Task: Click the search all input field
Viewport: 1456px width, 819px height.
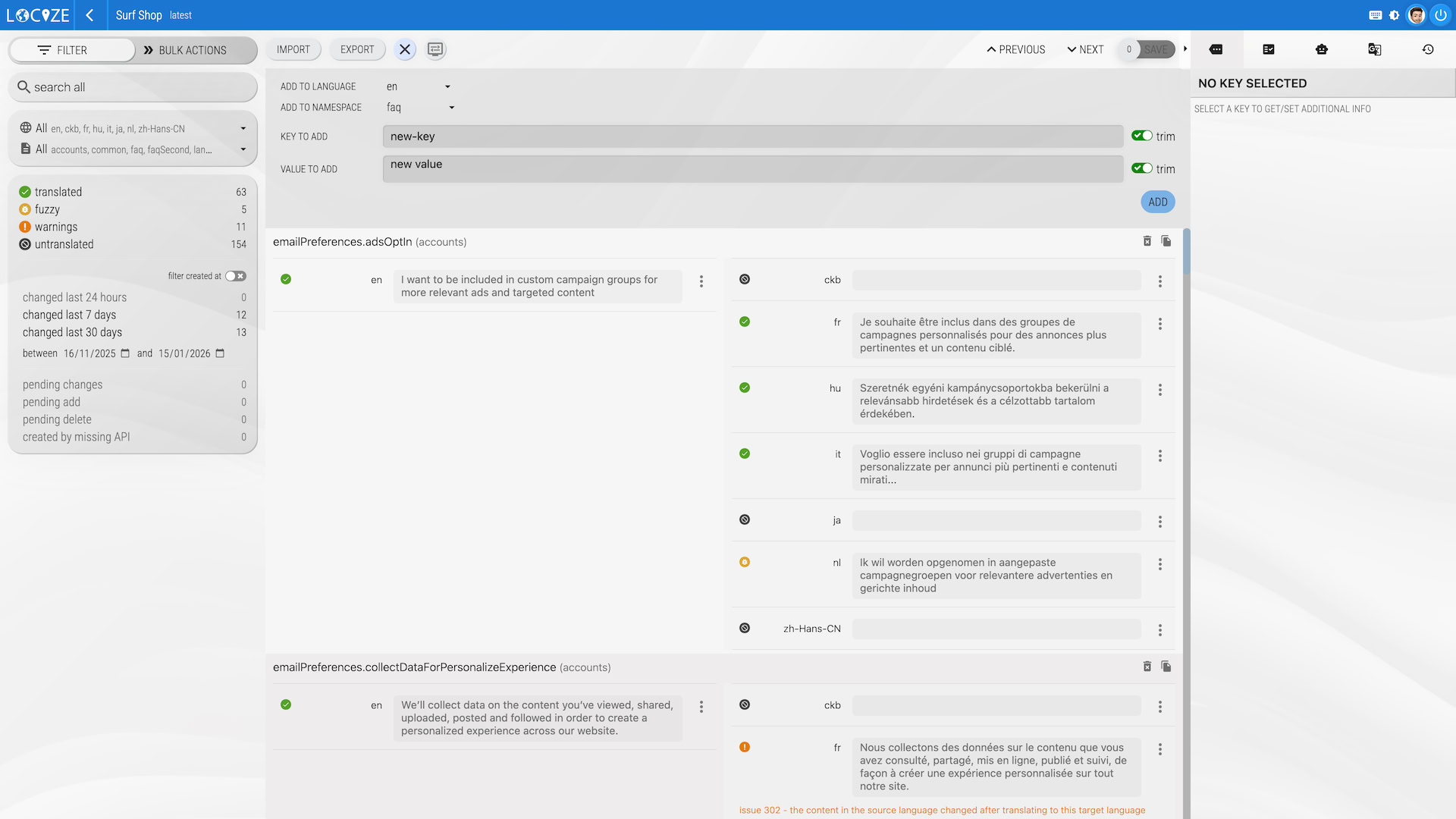Action: (x=133, y=87)
